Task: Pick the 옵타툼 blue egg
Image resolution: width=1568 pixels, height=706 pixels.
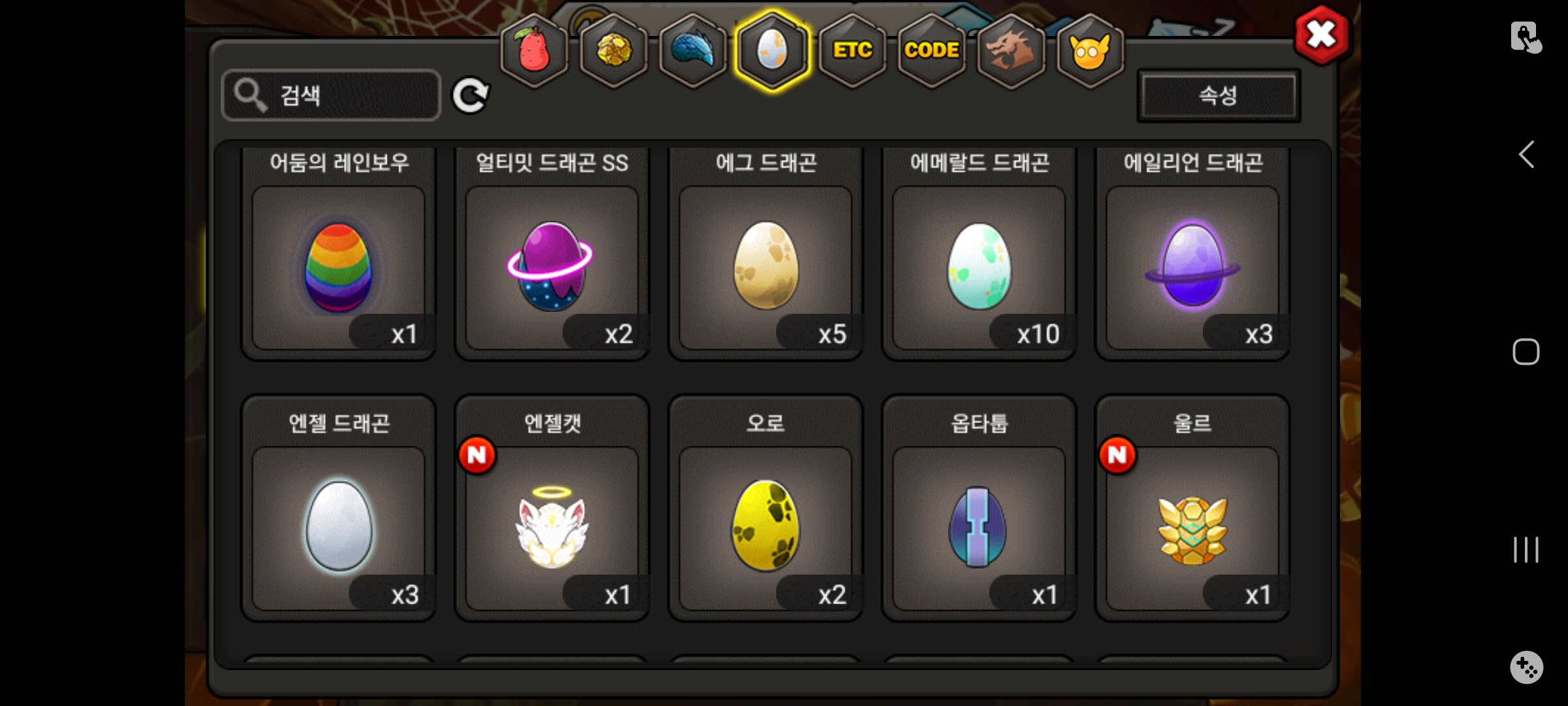Action: pyautogui.click(x=979, y=508)
